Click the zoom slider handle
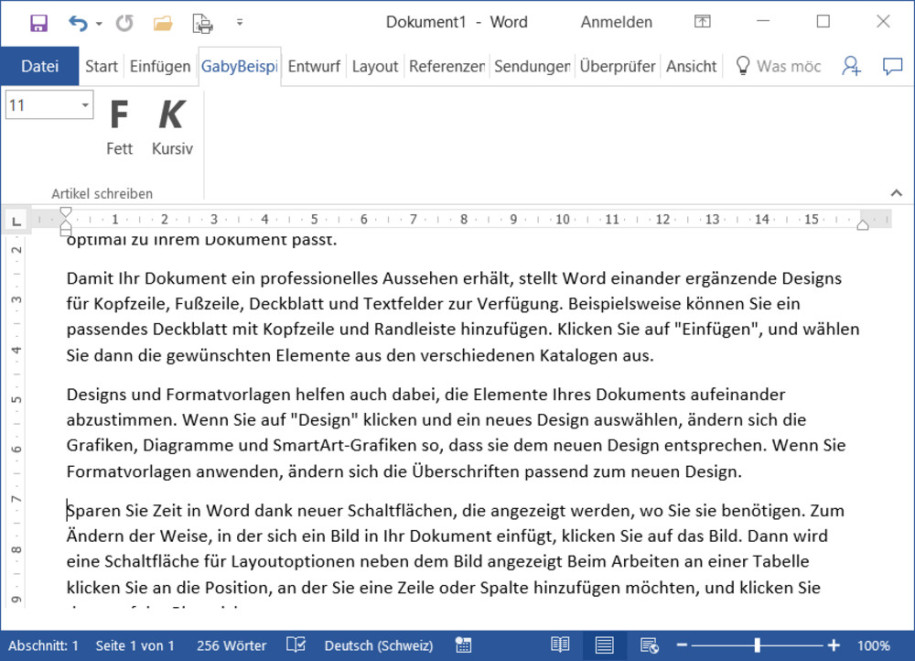915x661 pixels. 757,645
